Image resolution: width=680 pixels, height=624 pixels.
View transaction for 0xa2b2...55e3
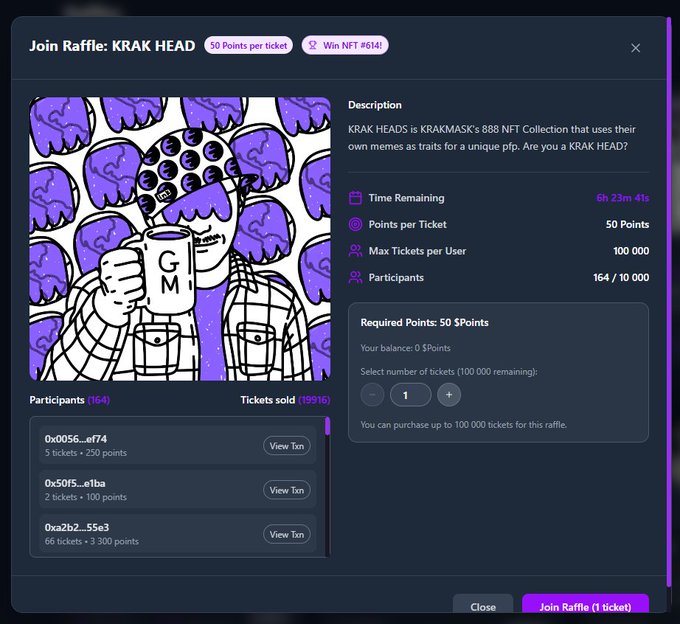[x=287, y=534]
